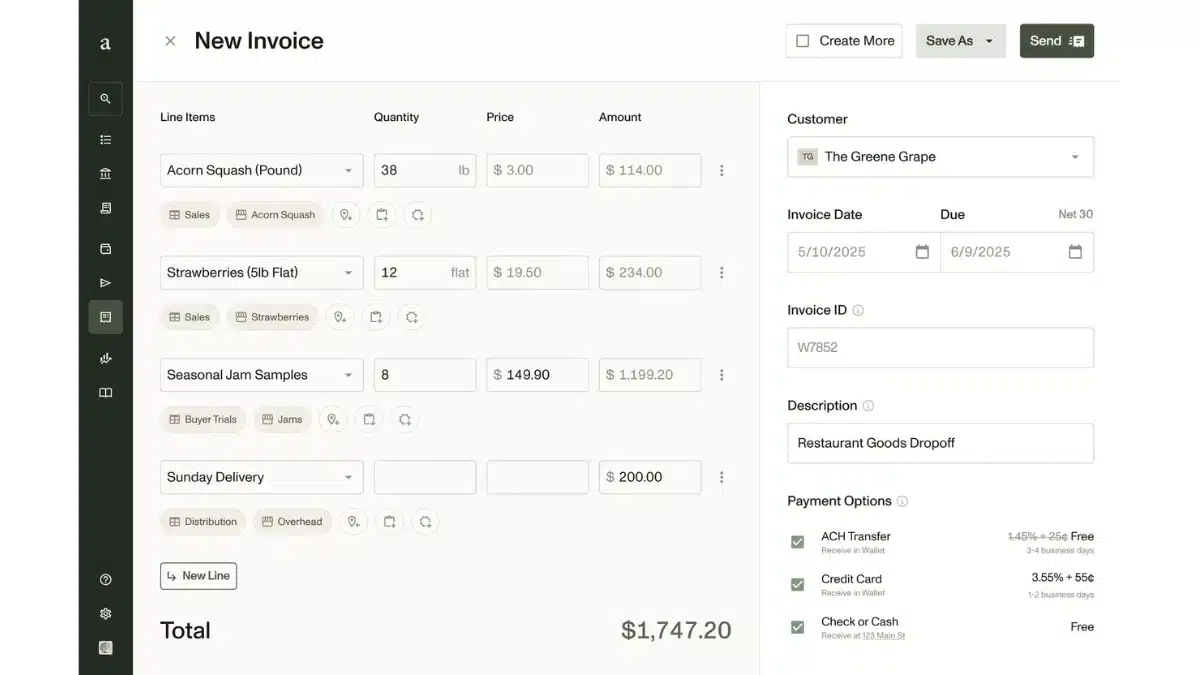This screenshot has height=675, width=1200.
Task: Click the Strawberries category tag
Action: [272, 317]
